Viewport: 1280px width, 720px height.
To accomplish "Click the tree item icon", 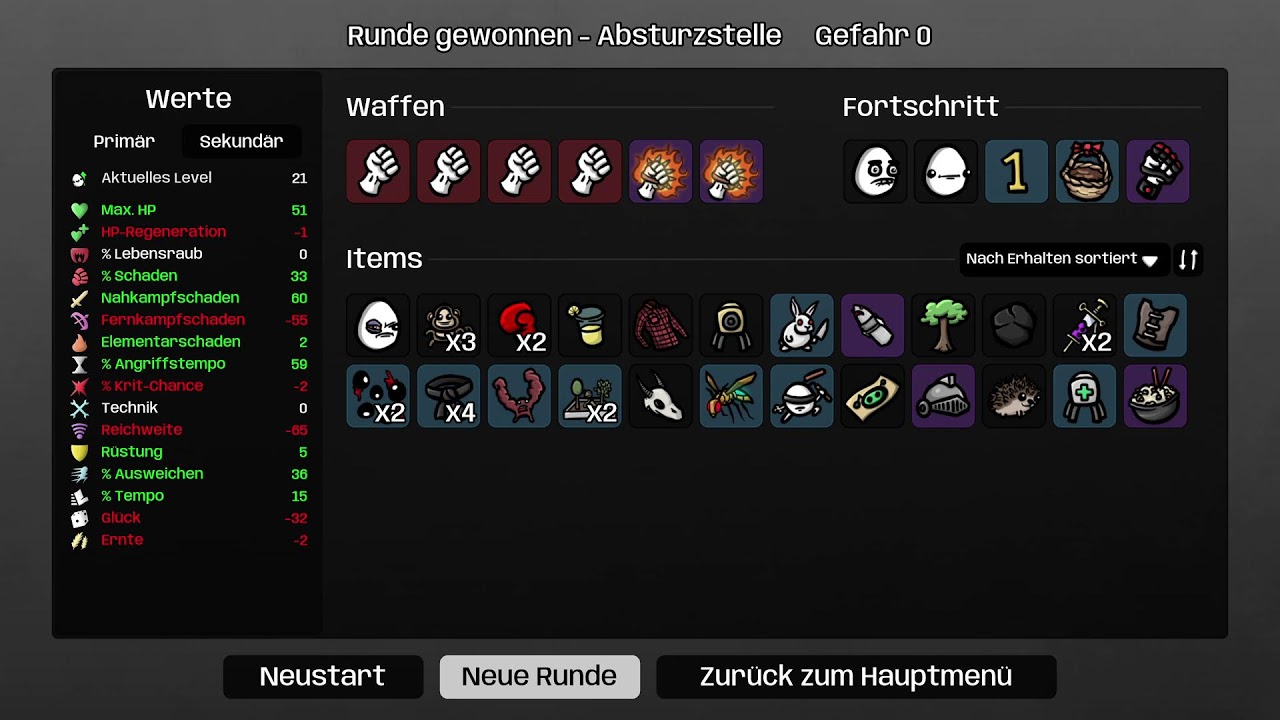I will point(943,326).
